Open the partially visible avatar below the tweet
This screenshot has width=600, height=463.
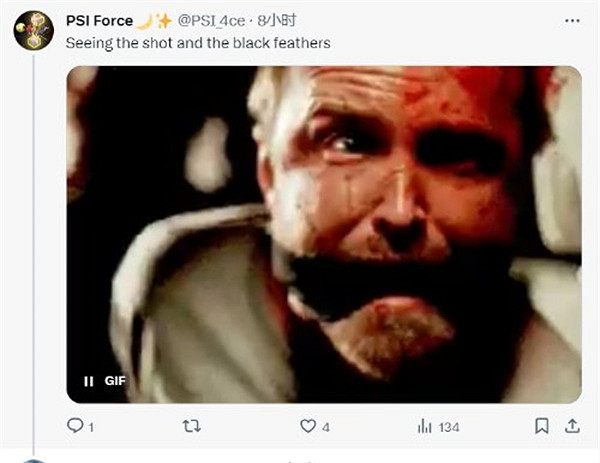point(33,460)
